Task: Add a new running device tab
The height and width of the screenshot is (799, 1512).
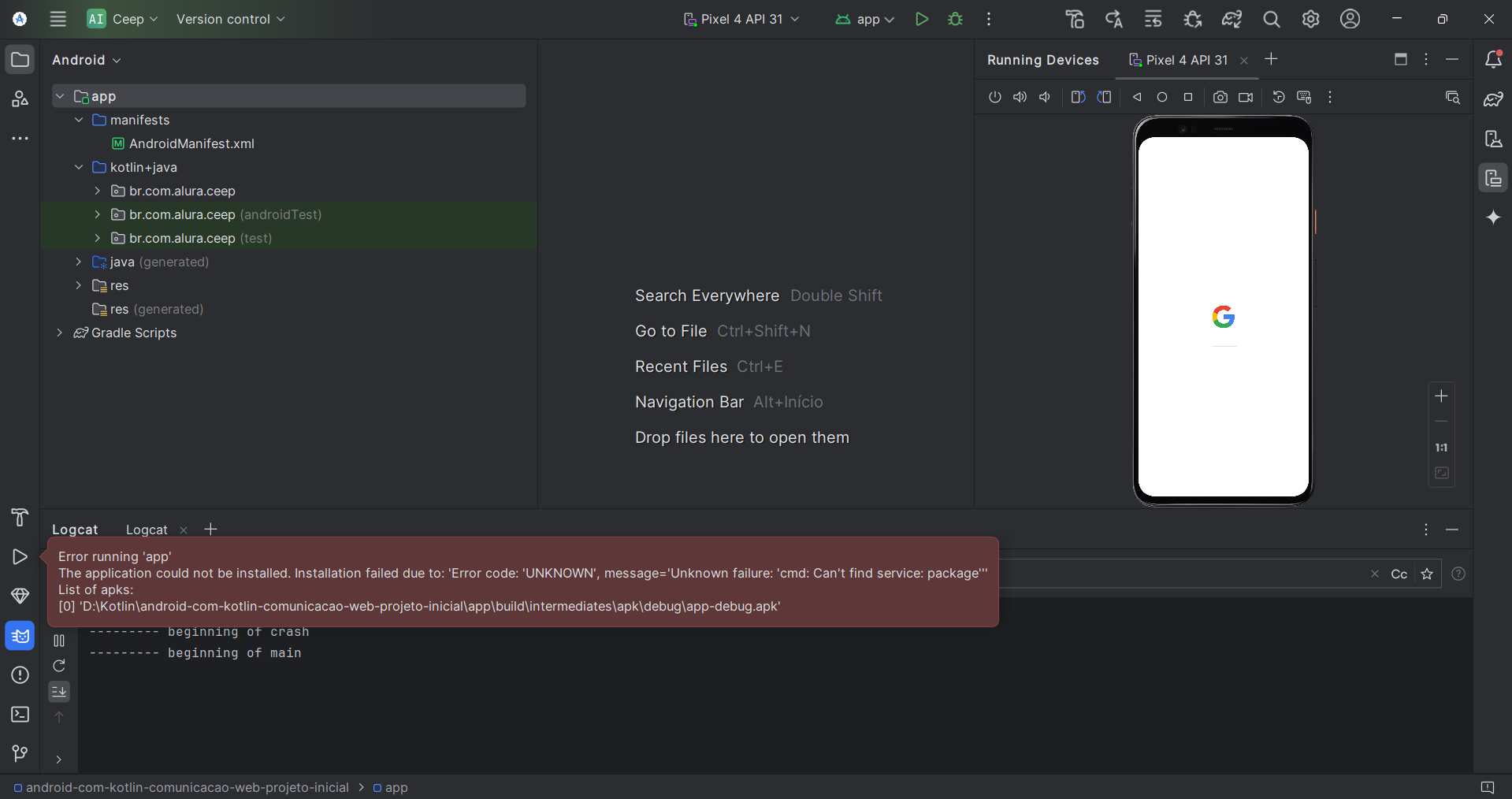Action: point(1271,59)
